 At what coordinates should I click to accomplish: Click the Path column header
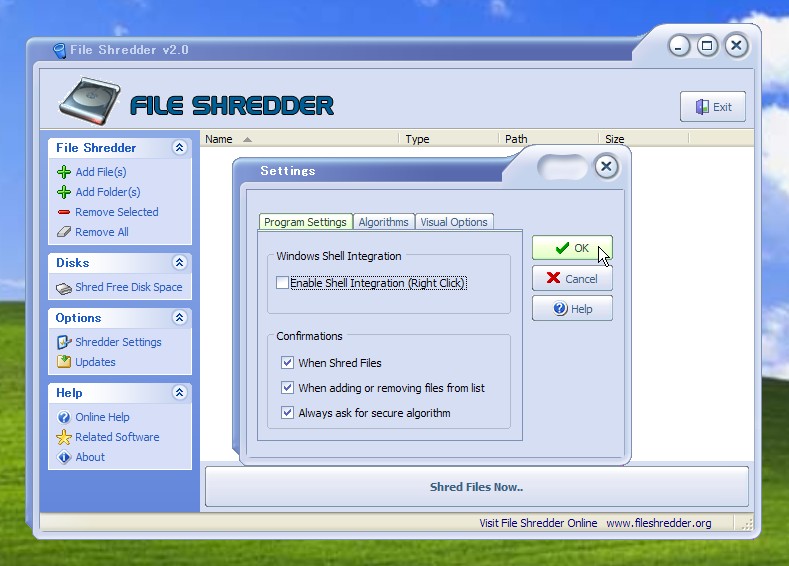coord(548,139)
